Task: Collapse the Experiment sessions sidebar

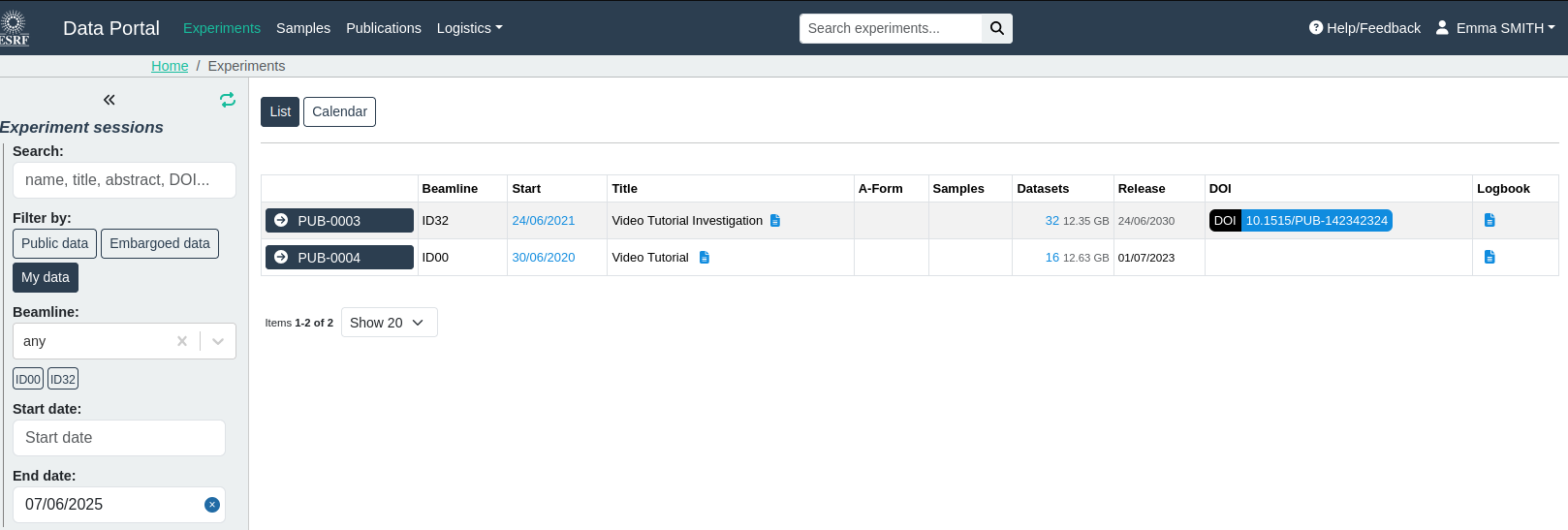Action: [110, 100]
